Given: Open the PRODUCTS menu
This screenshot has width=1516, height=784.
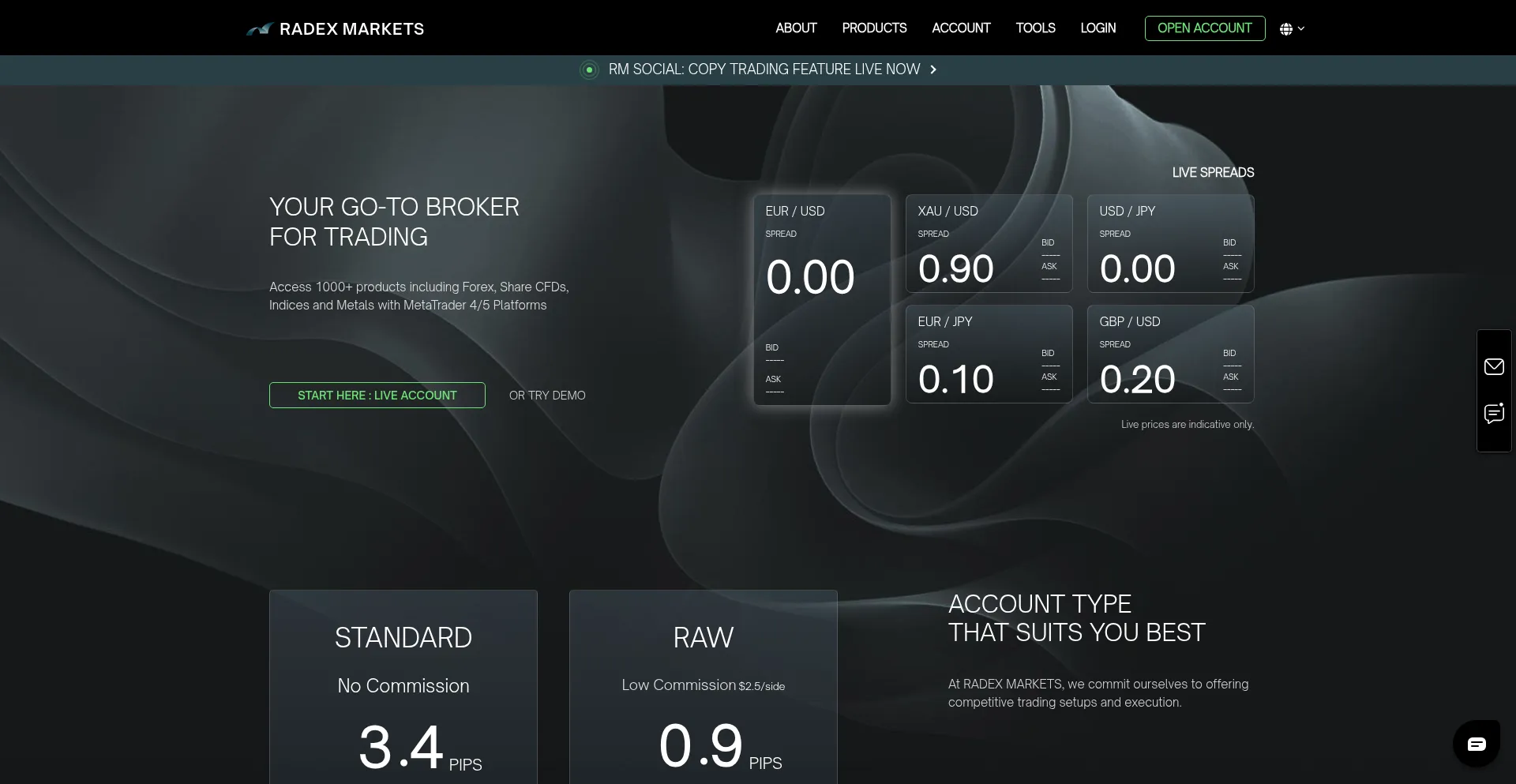Looking at the screenshot, I should tap(874, 28).
